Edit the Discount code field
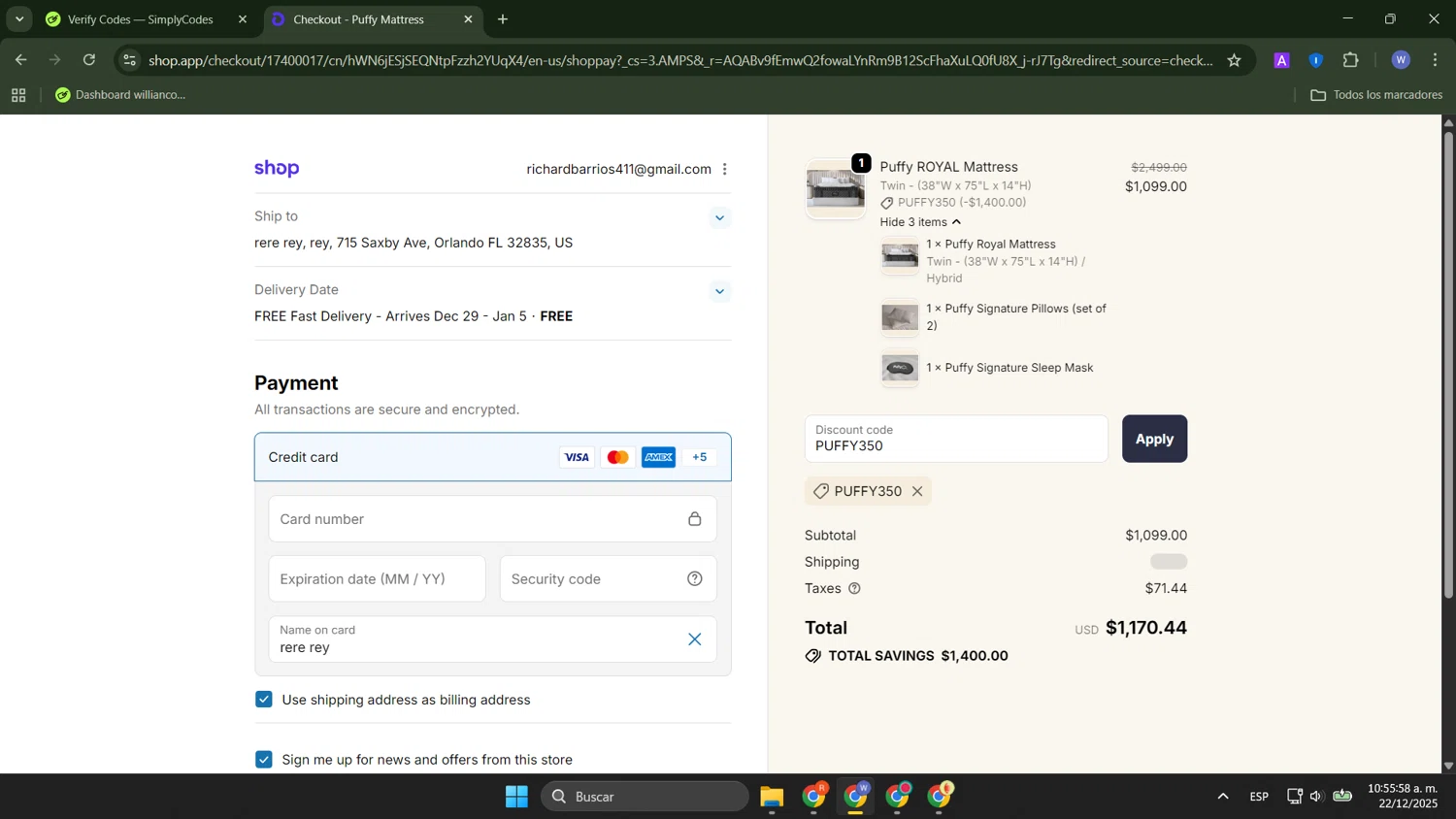 click(956, 439)
